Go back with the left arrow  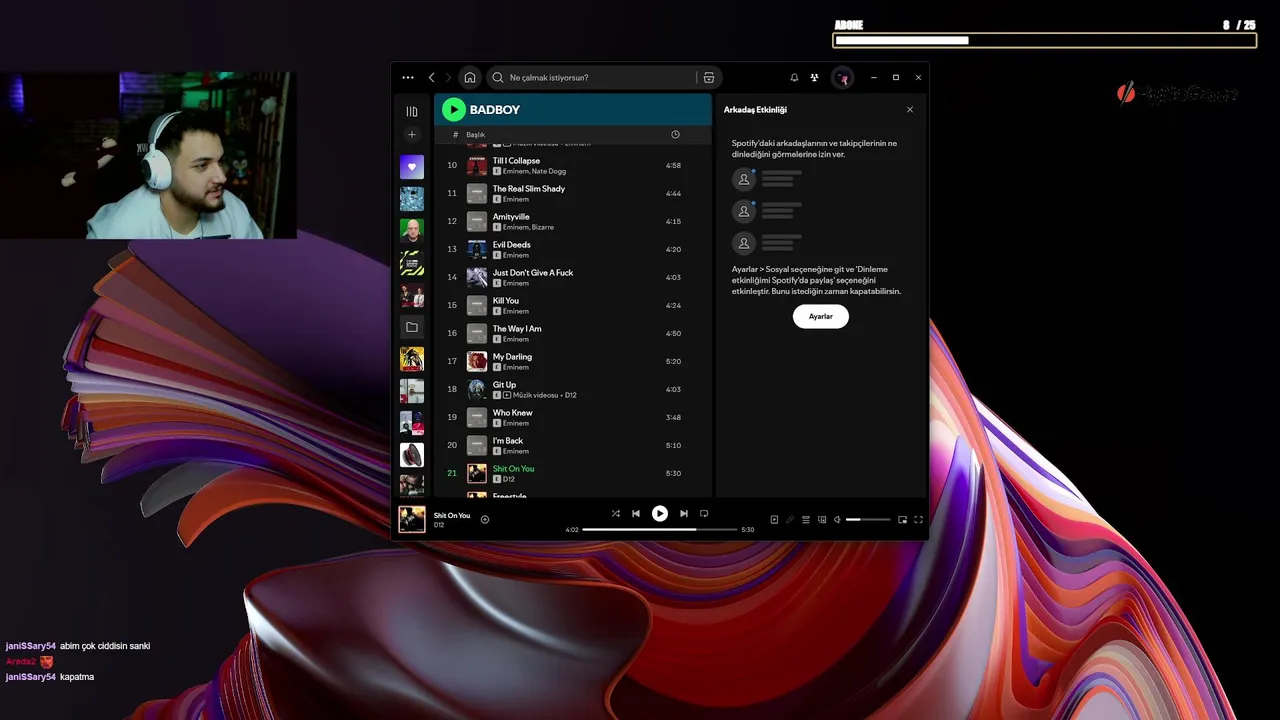pos(432,77)
